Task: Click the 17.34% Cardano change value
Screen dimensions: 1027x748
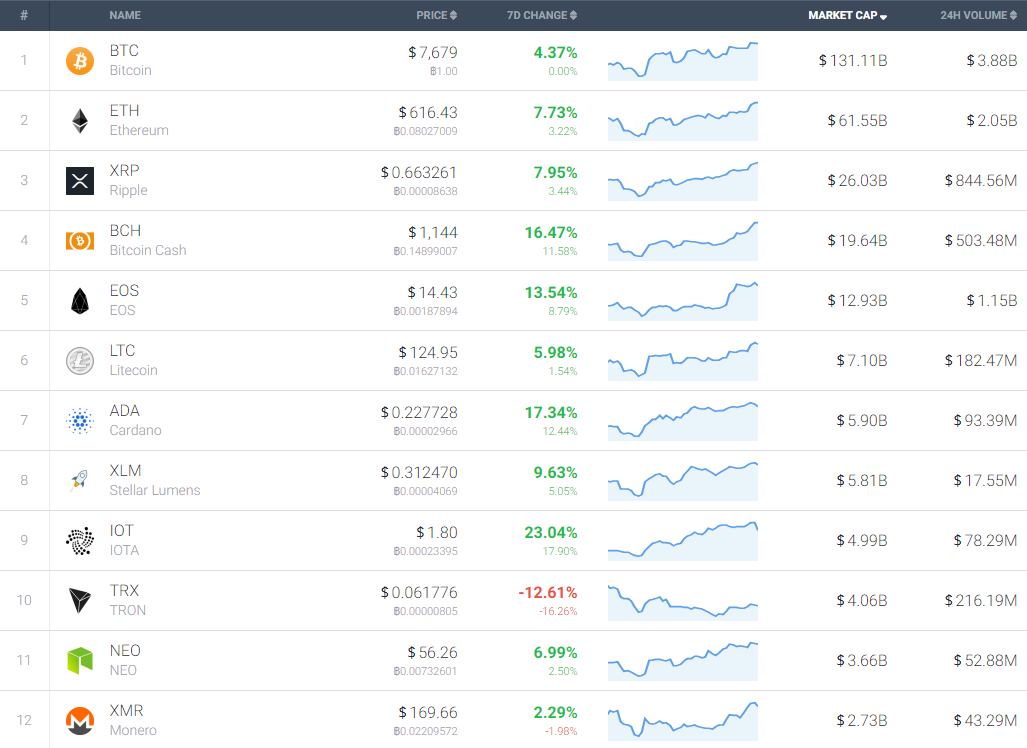Action: click(x=551, y=413)
